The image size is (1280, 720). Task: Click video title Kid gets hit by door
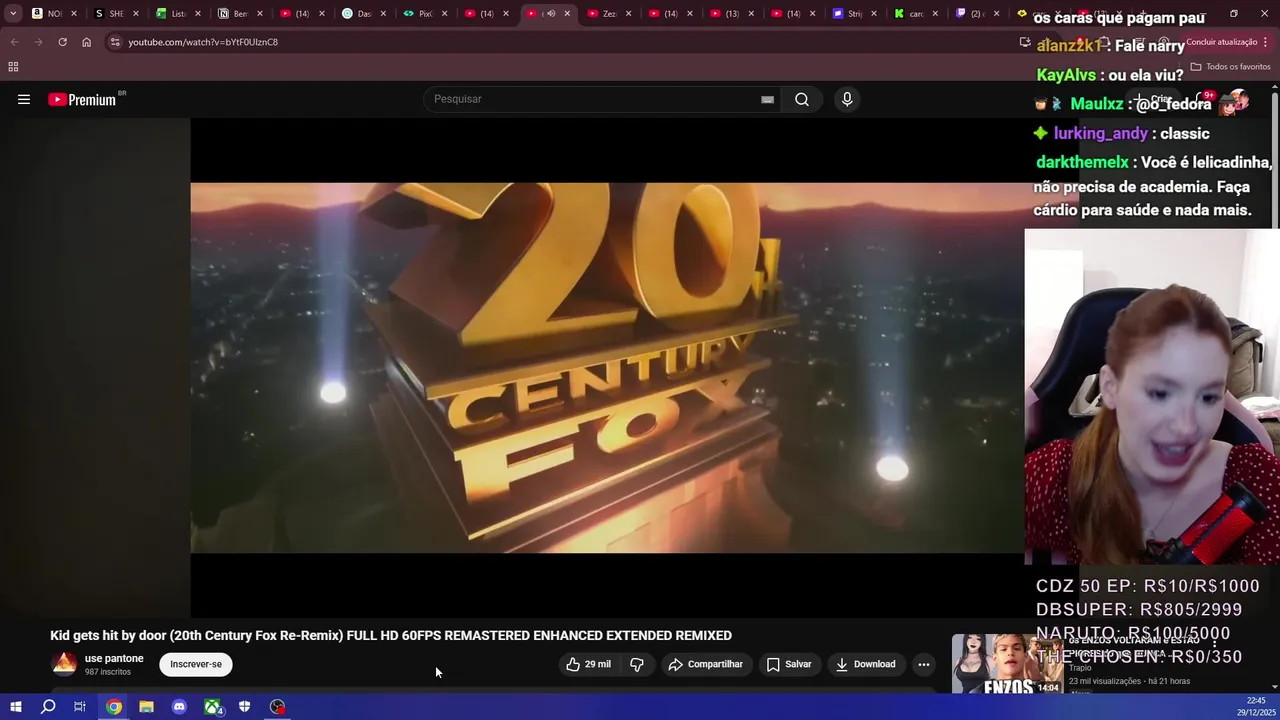pos(391,635)
